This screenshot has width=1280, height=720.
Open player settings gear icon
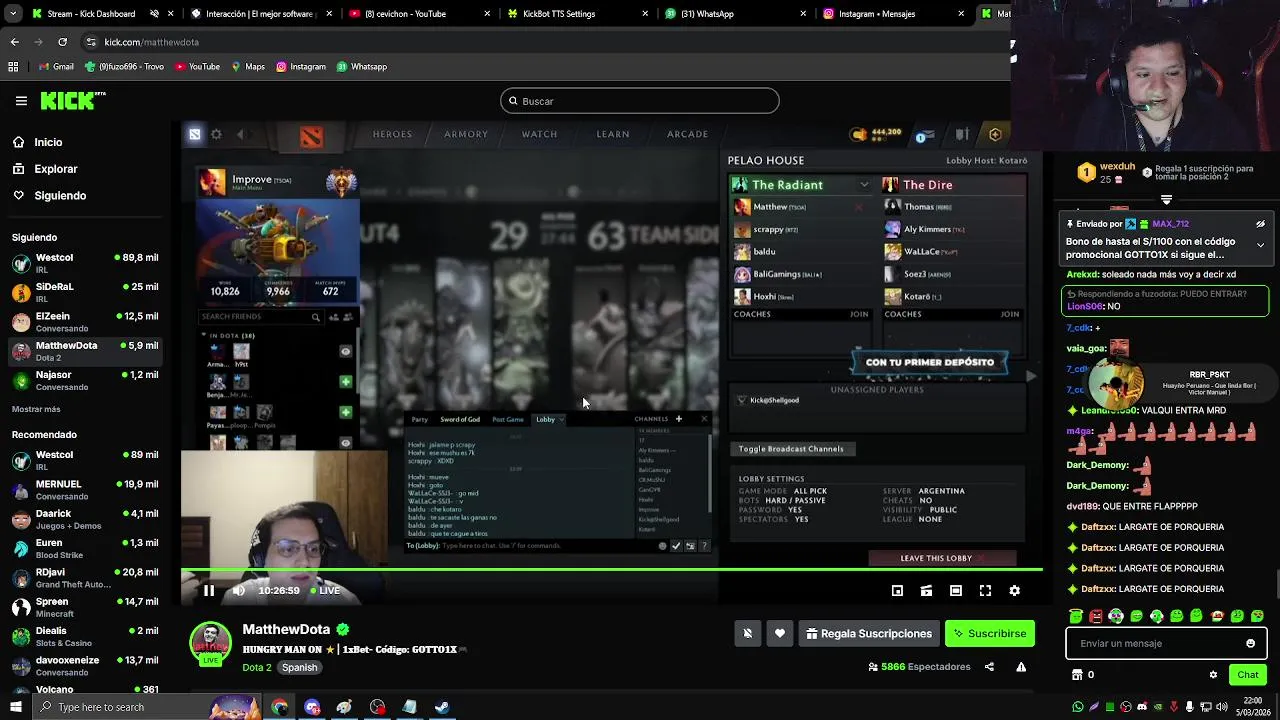1014,591
